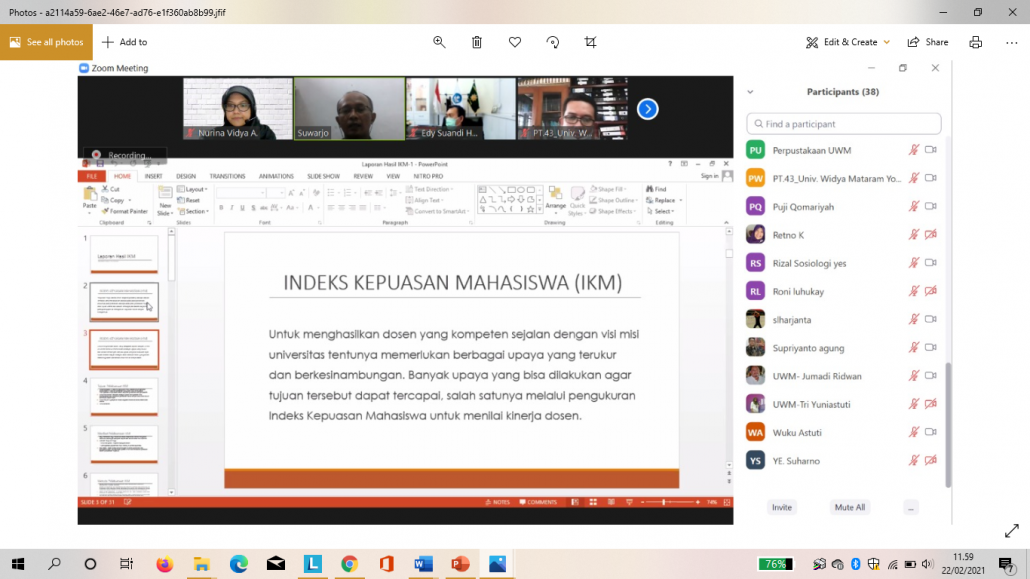The height and width of the screenshot is (579, 1030).
Task: Print the photo
Action: click(975, 42)
